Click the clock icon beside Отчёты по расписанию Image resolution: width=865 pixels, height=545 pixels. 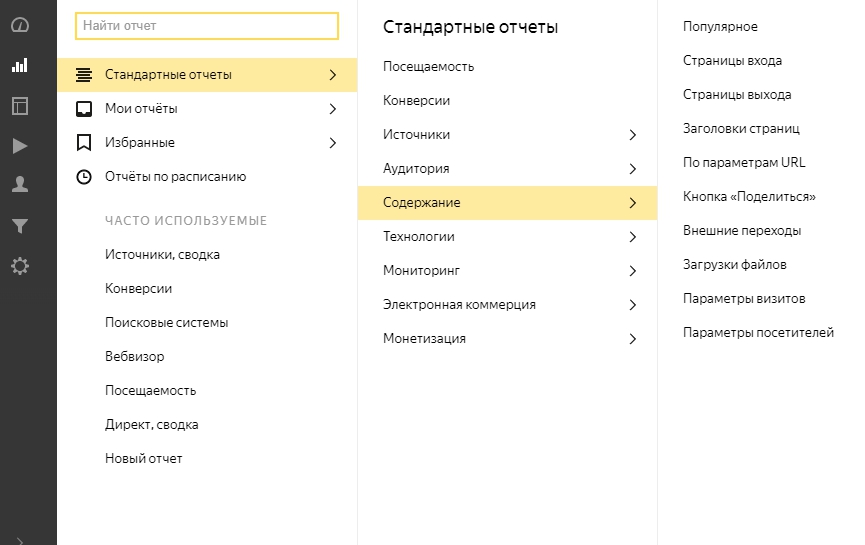[84, 177]
